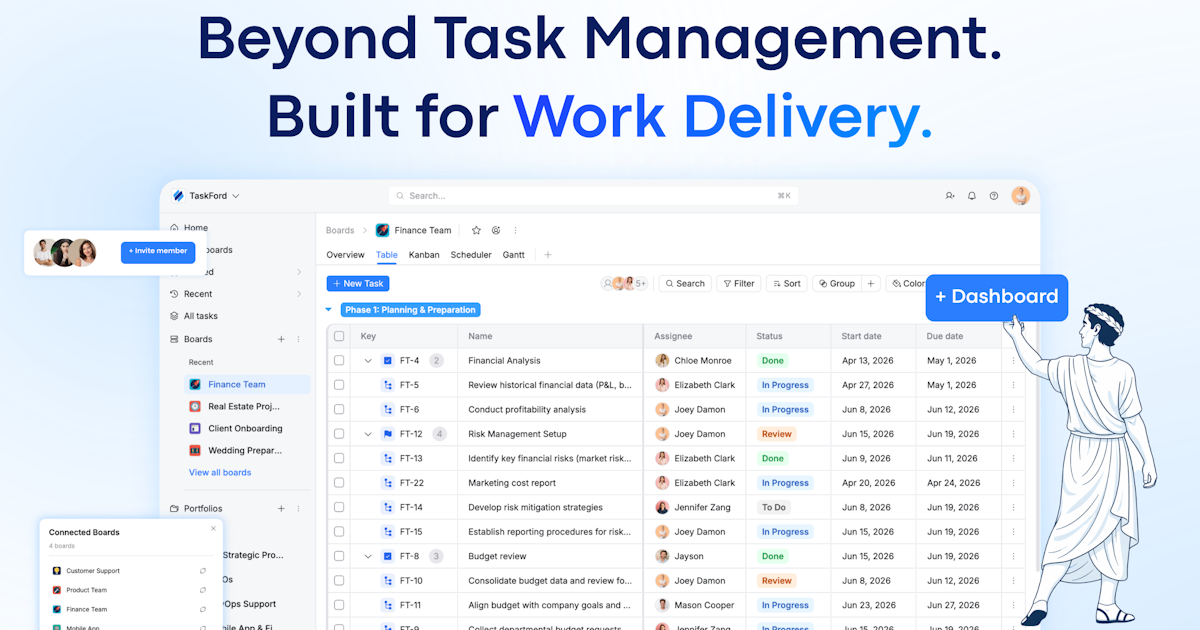
Task: Check the FT-14 row checkbox
Action: (339, 507)
